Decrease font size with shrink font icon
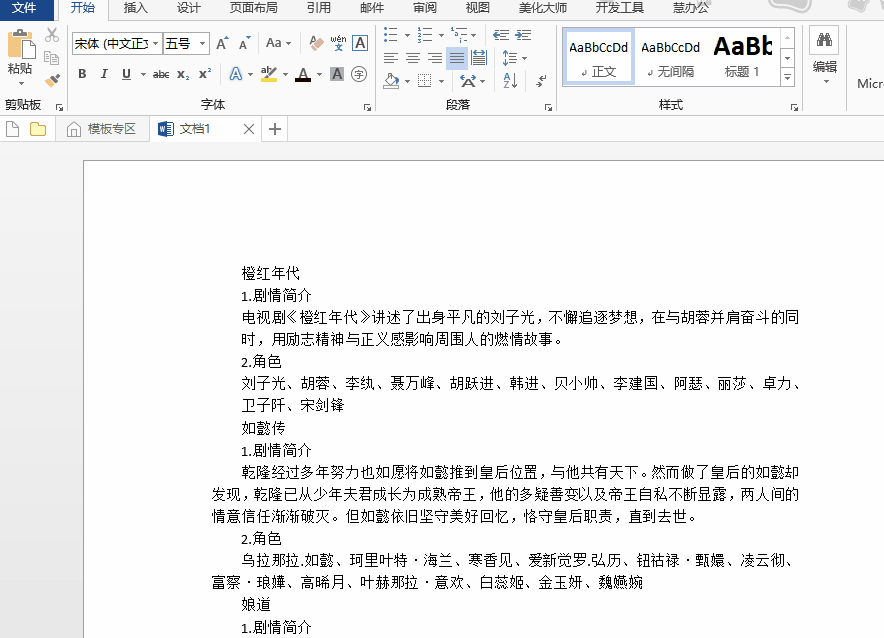 [x=245, y=43]
